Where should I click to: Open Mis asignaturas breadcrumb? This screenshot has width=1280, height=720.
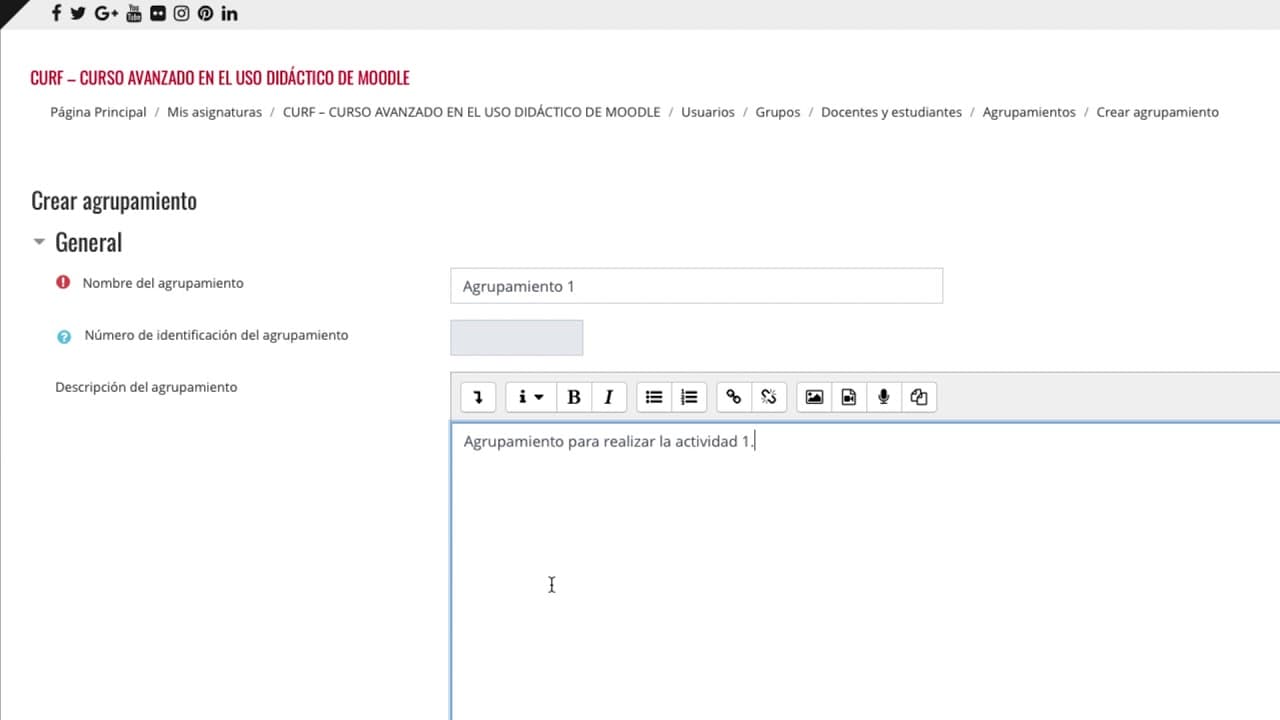214,112
